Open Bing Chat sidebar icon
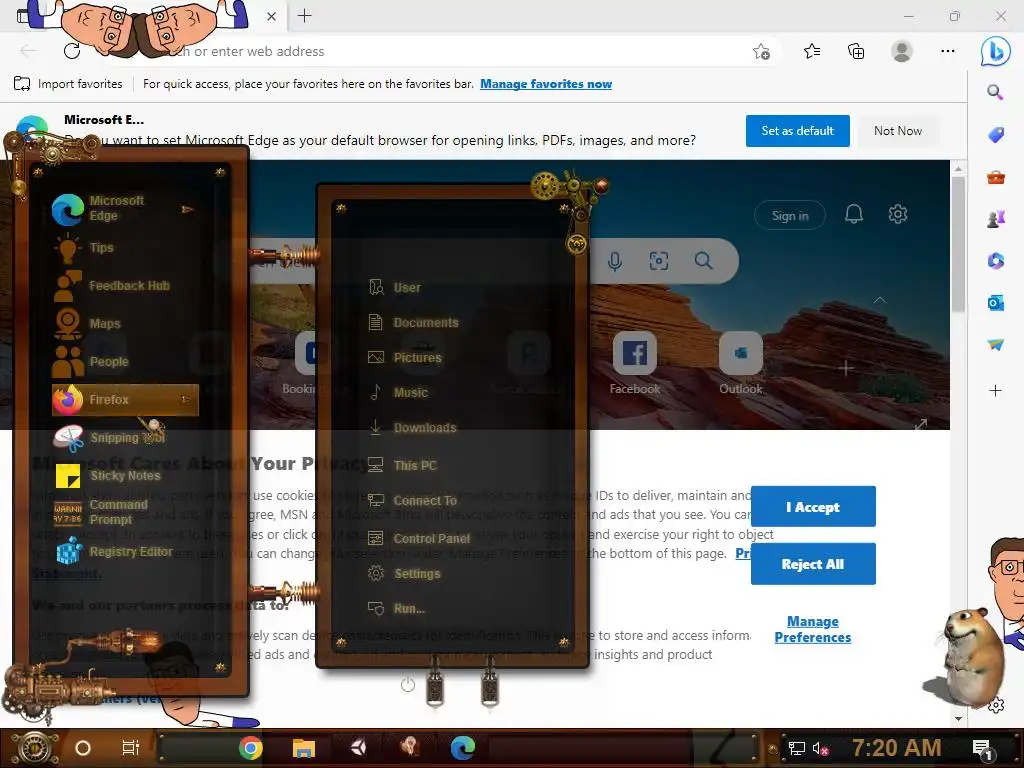1024x768 pixels. click(995, 51)
